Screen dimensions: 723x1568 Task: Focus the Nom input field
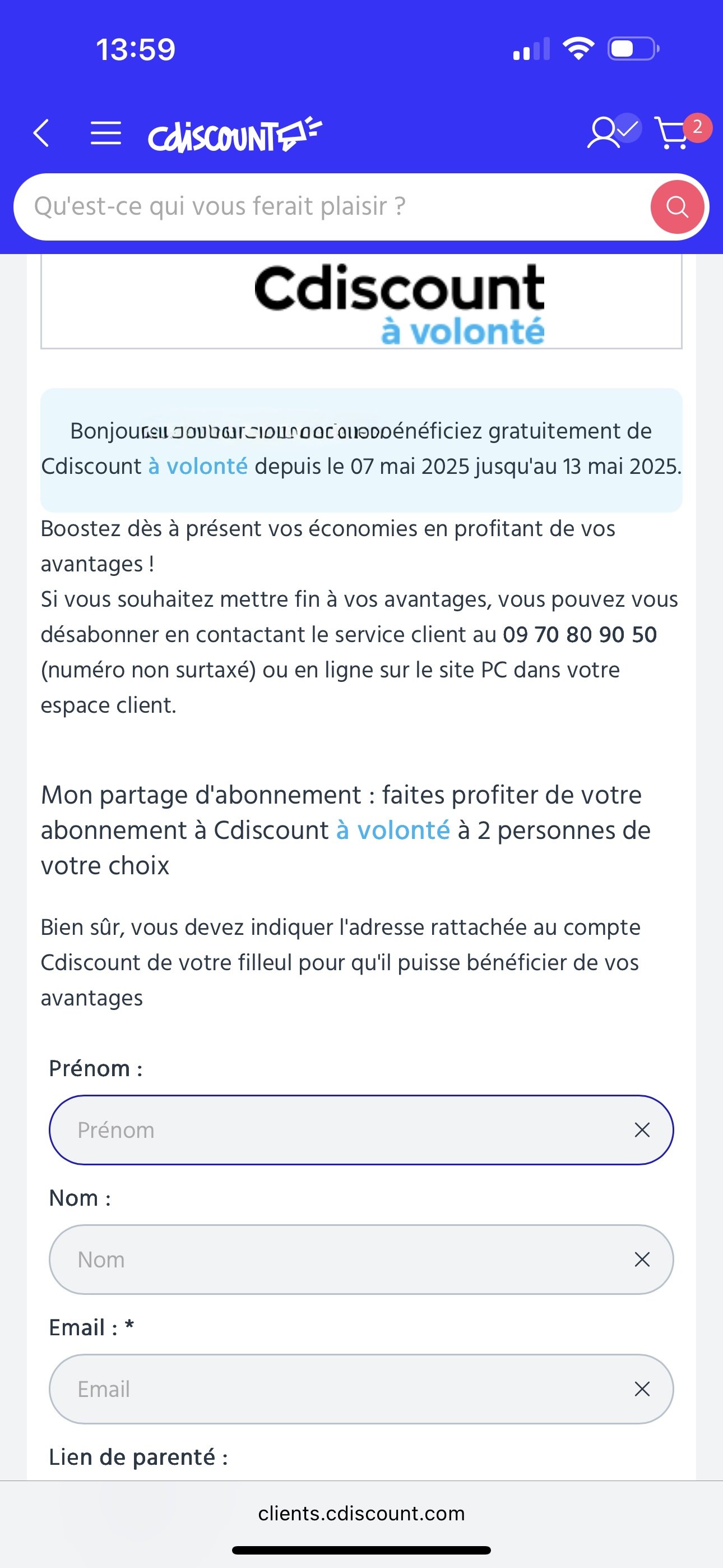(x=361, y=1260)
